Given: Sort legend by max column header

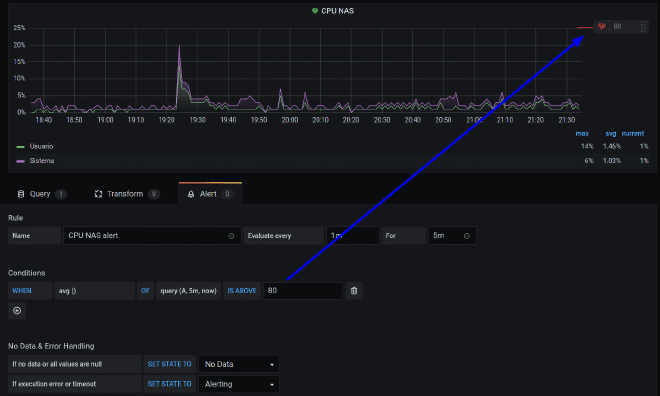Looking at the screenshot, I should pos(582,133).
